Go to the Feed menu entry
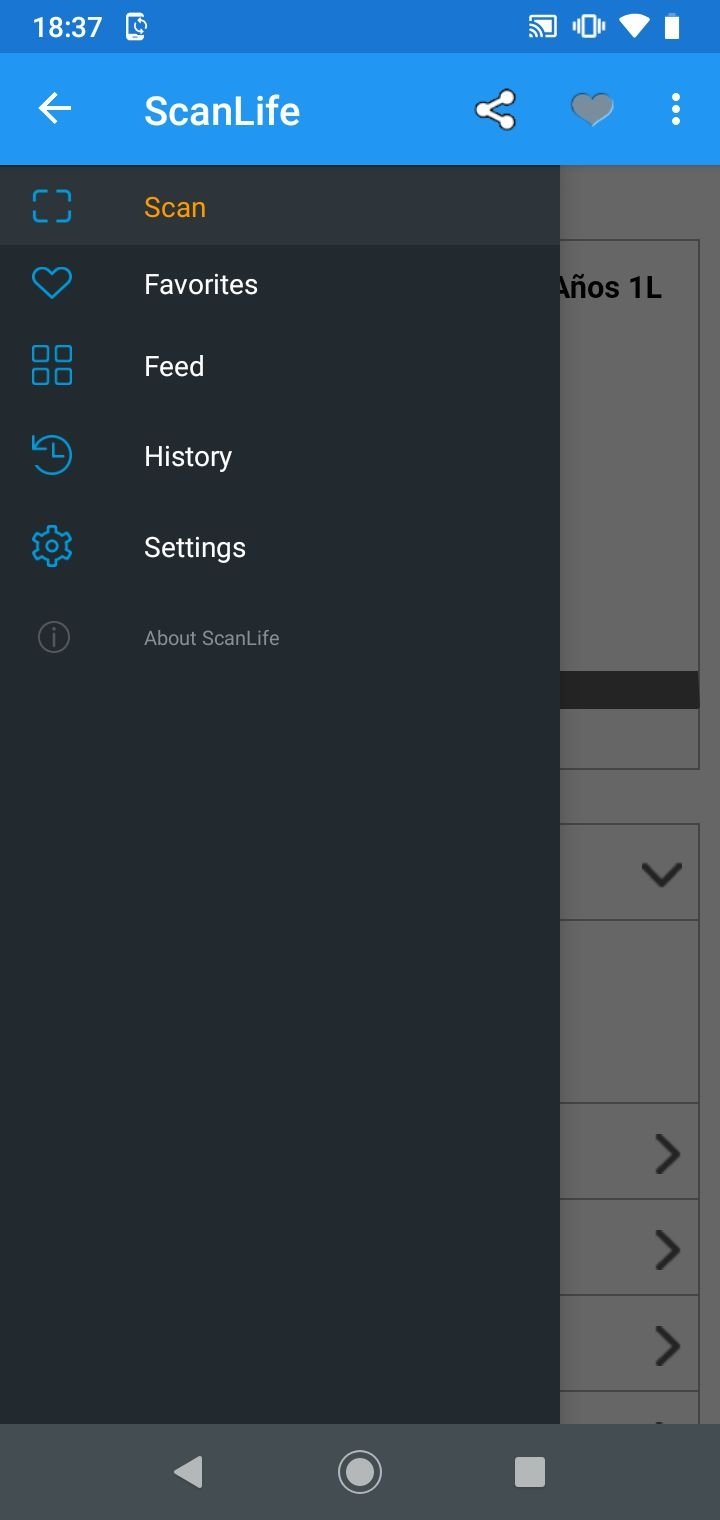The image size is (720, 1520). point(280,366)
